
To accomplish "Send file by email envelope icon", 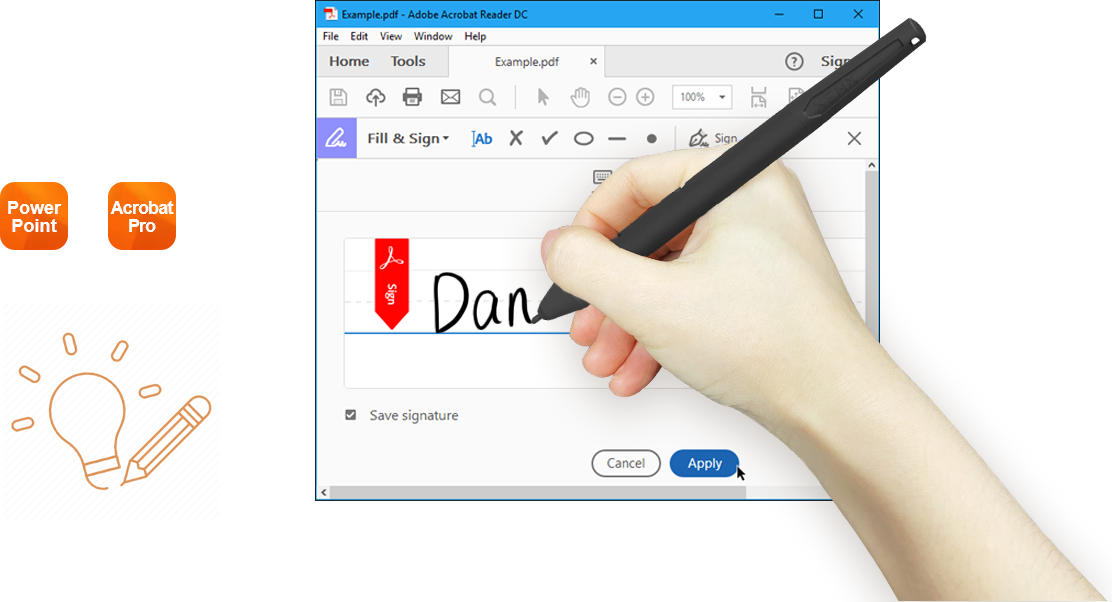I will (x=450, y=97).
